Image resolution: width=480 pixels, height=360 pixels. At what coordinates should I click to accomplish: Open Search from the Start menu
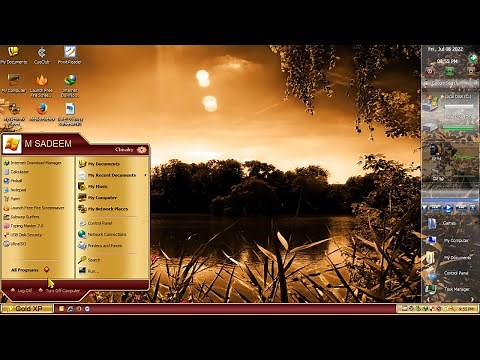click(89, 260)
